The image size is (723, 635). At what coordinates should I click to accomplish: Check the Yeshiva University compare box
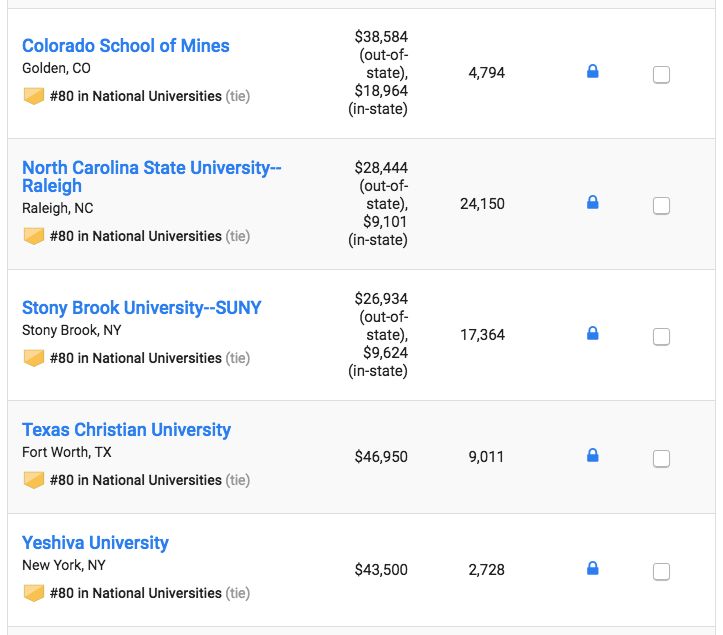661,572
